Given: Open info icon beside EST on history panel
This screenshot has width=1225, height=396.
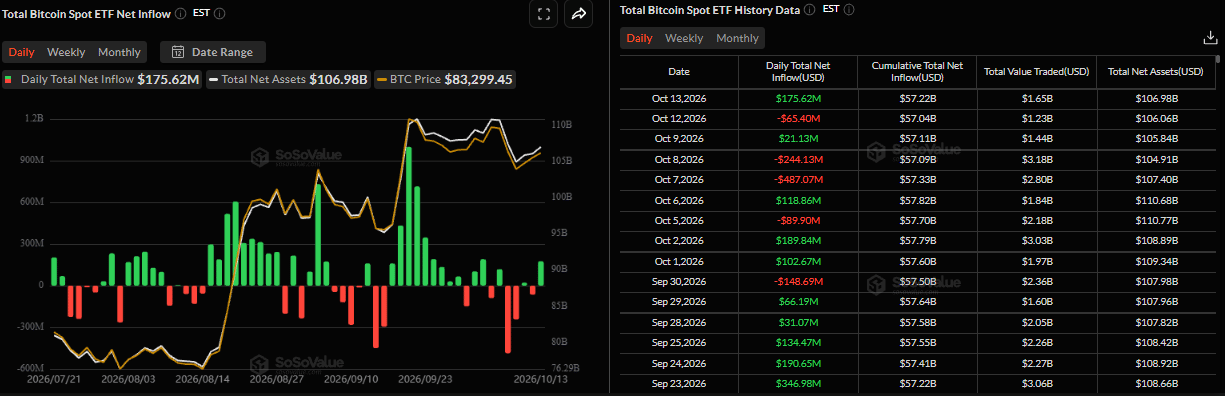Looking at the screenshot, I should [850, 9].
